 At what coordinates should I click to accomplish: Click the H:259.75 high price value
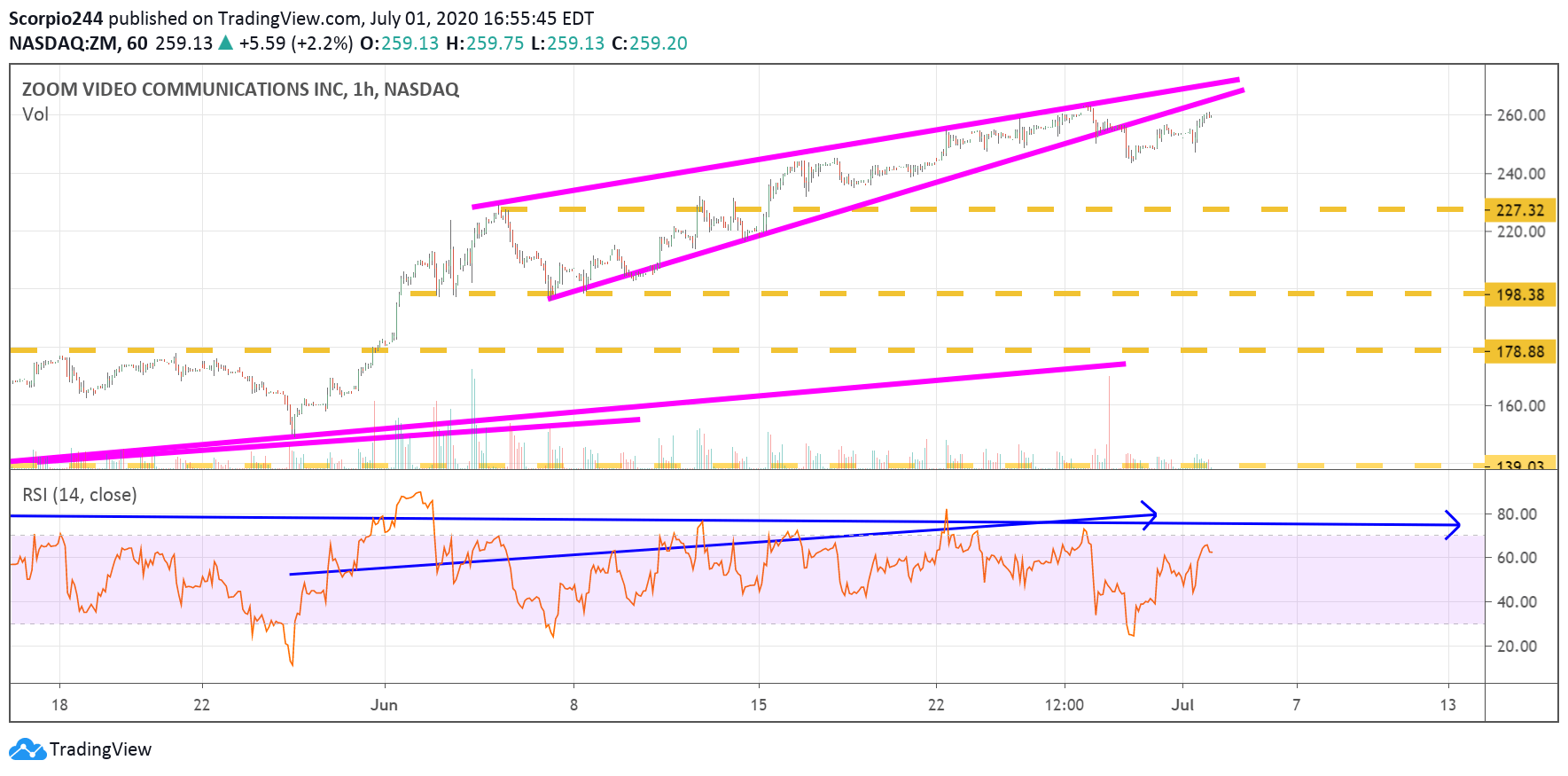pyautogui.click(x=485, y=43)
